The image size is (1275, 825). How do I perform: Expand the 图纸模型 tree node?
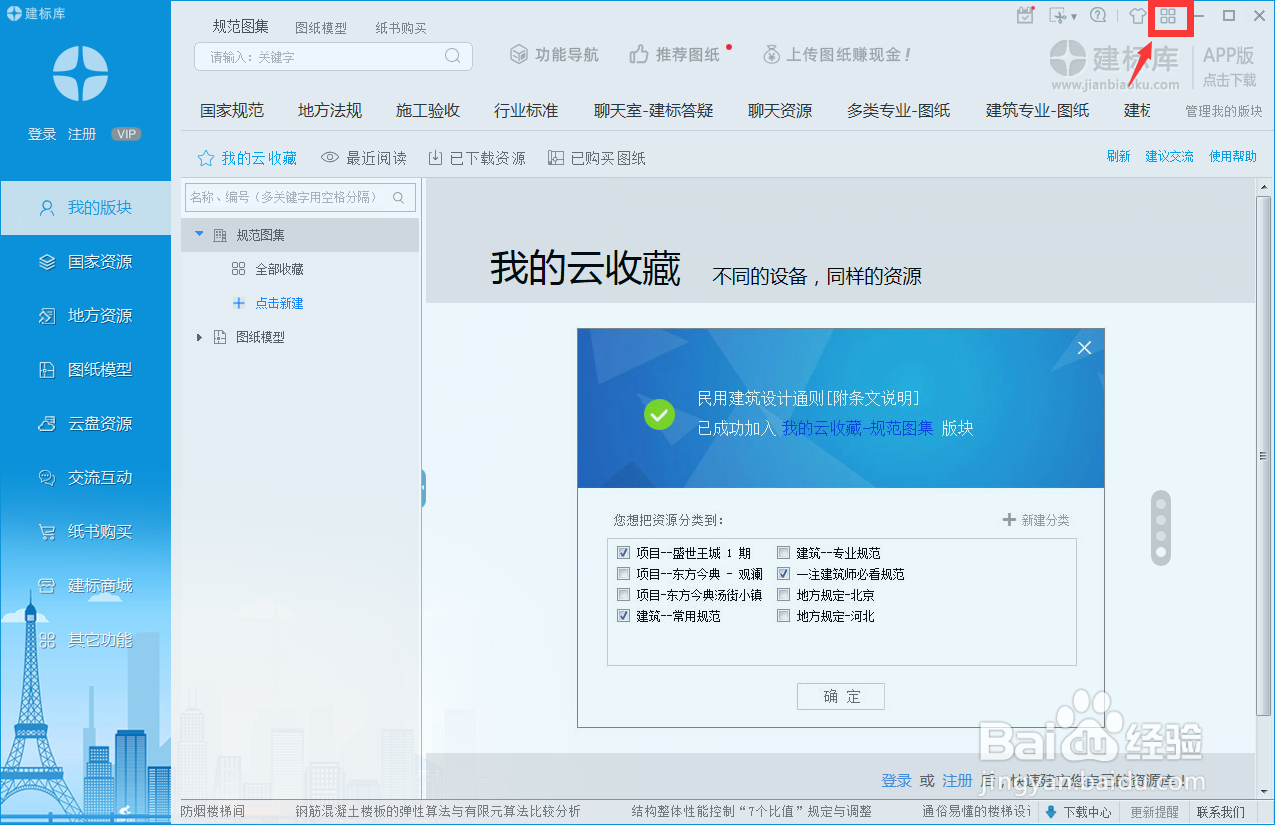pos(198,337)
